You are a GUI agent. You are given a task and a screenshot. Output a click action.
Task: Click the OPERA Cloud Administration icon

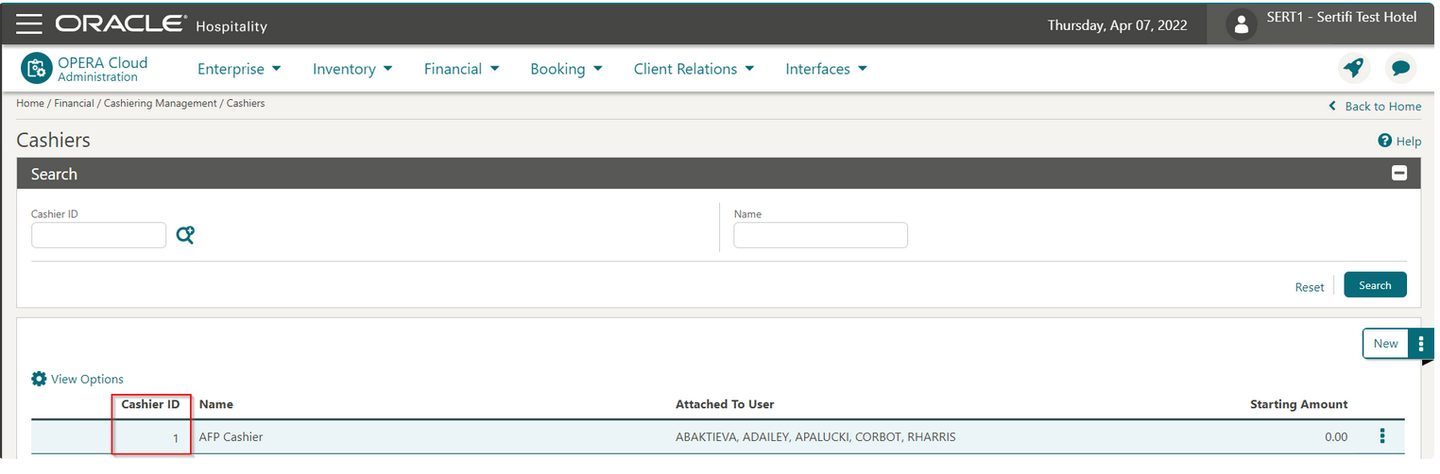[x=37, y=68]
